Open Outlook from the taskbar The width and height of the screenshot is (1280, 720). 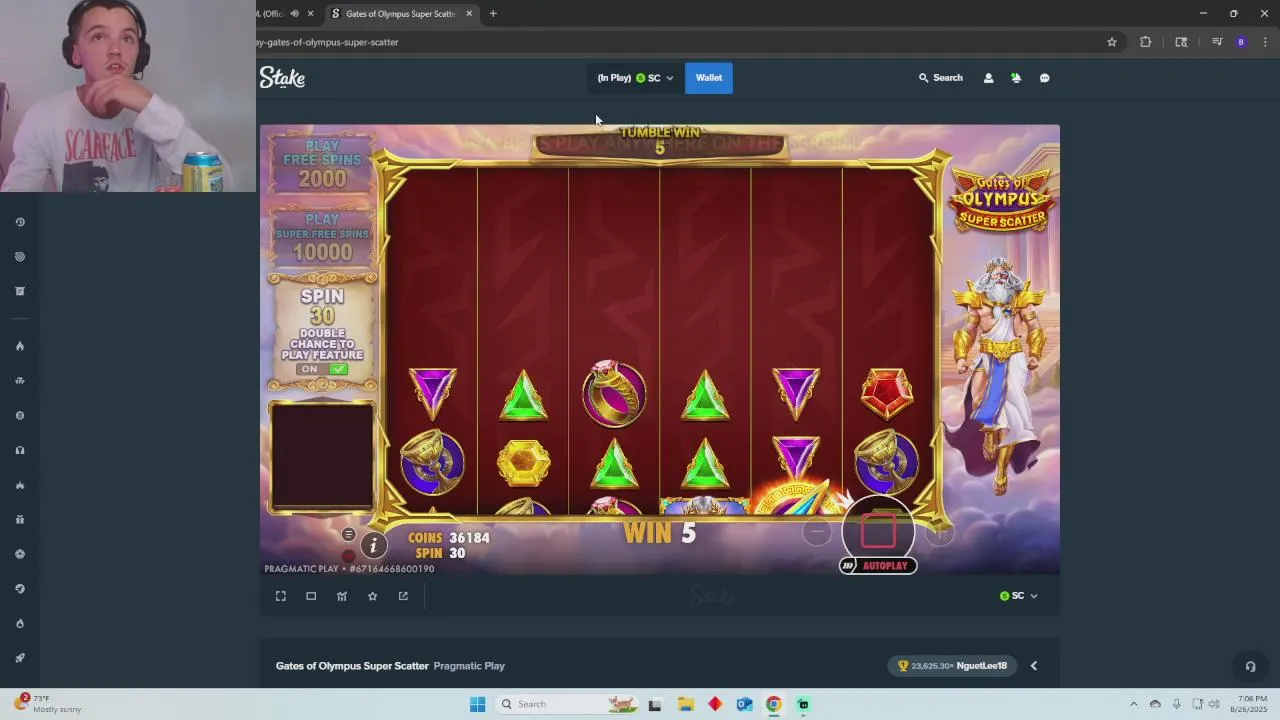pyautogui.click(x=744, y=704)
